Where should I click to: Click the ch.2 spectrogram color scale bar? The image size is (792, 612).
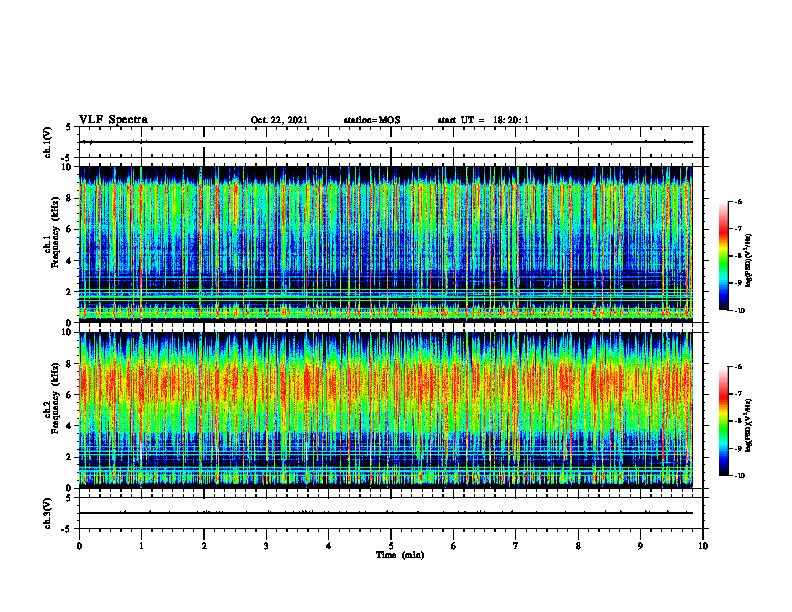click(x=724, y=421)
